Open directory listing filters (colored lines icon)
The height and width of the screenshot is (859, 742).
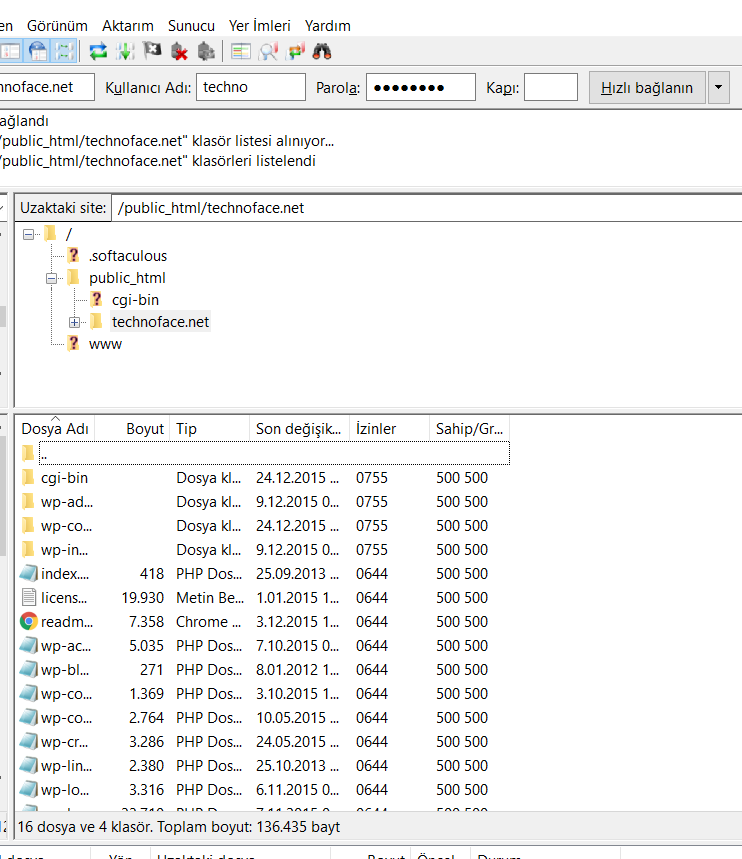coord(241,51)
